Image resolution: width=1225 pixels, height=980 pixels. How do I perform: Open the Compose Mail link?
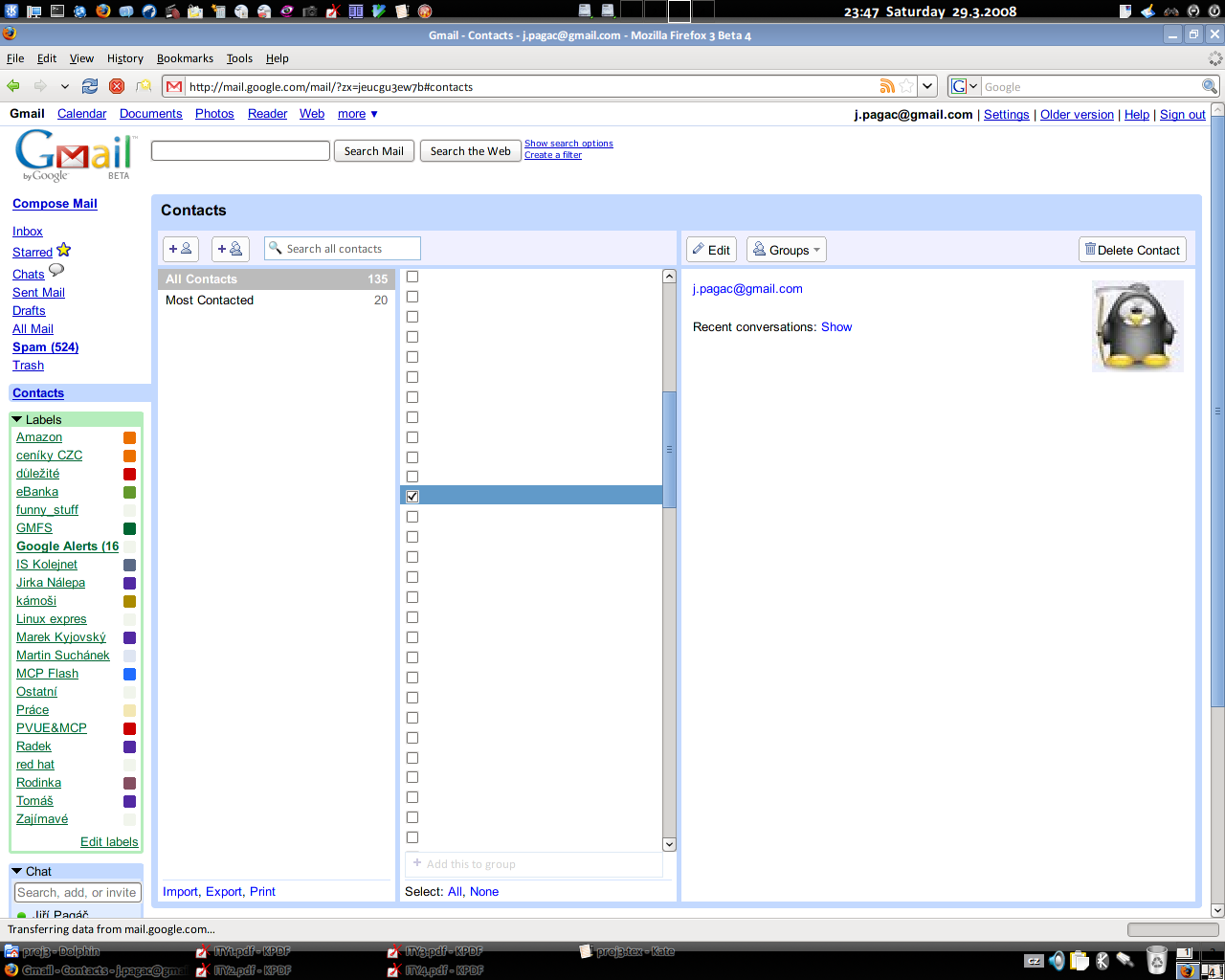(55, 204)
